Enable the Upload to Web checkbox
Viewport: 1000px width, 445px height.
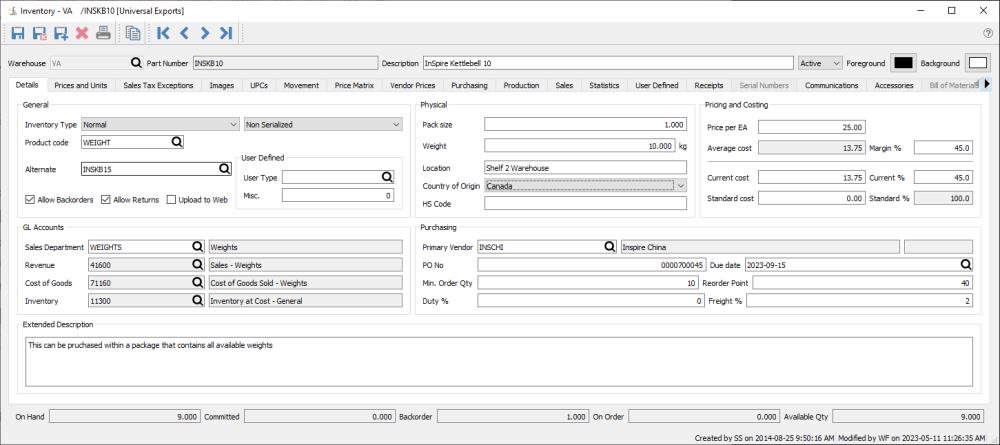coord(171,200)
